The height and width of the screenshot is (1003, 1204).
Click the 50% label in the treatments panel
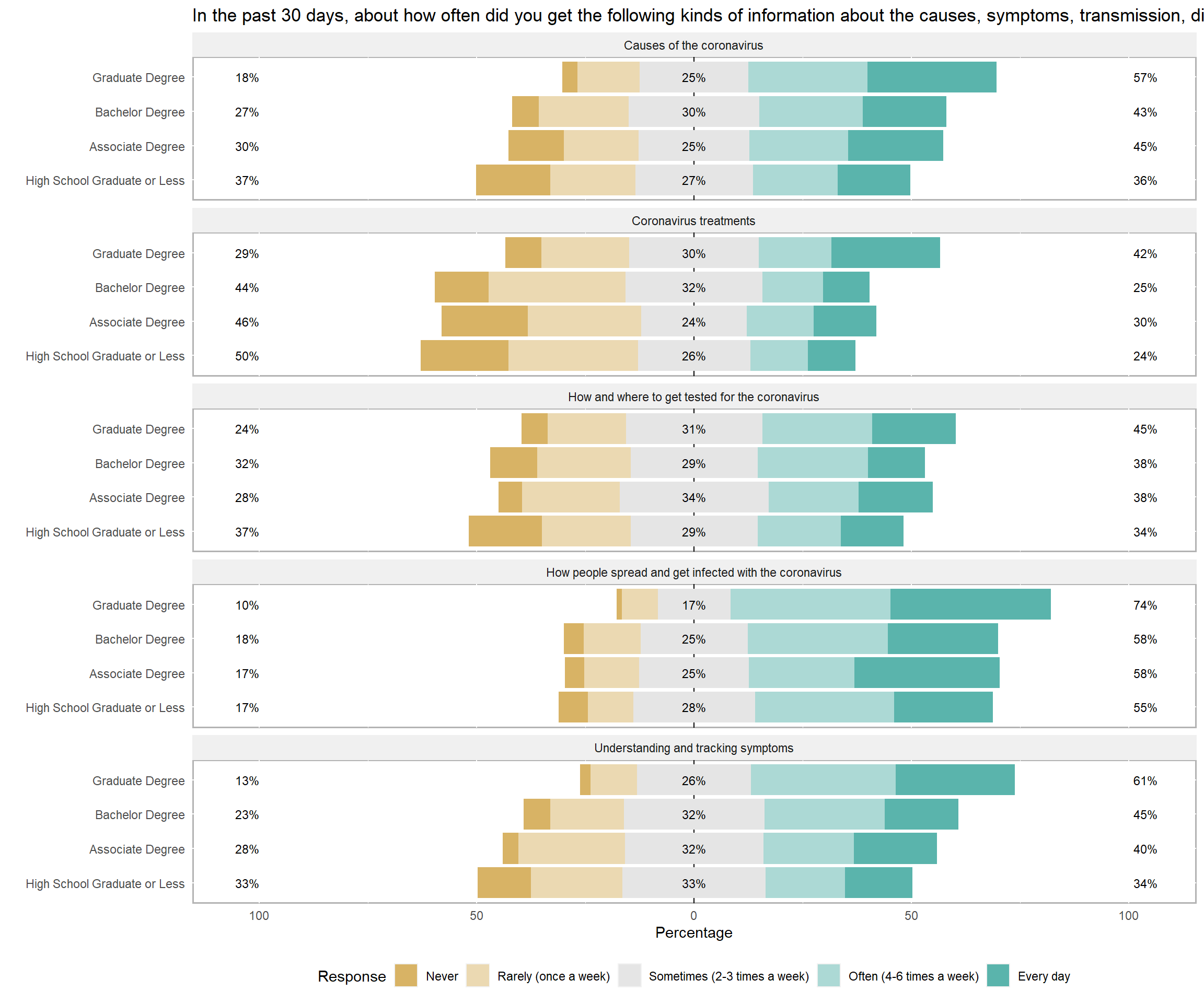[247, 356]
